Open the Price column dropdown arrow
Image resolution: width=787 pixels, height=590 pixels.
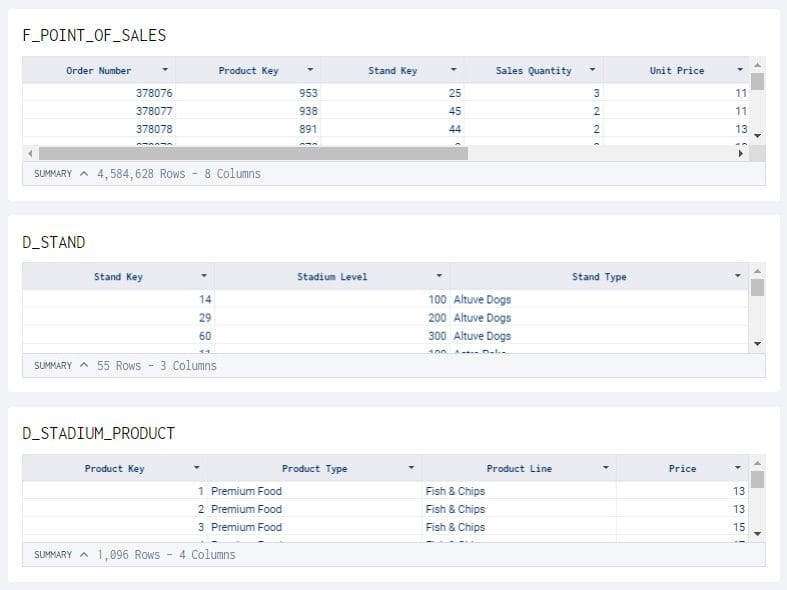(737, 468)
